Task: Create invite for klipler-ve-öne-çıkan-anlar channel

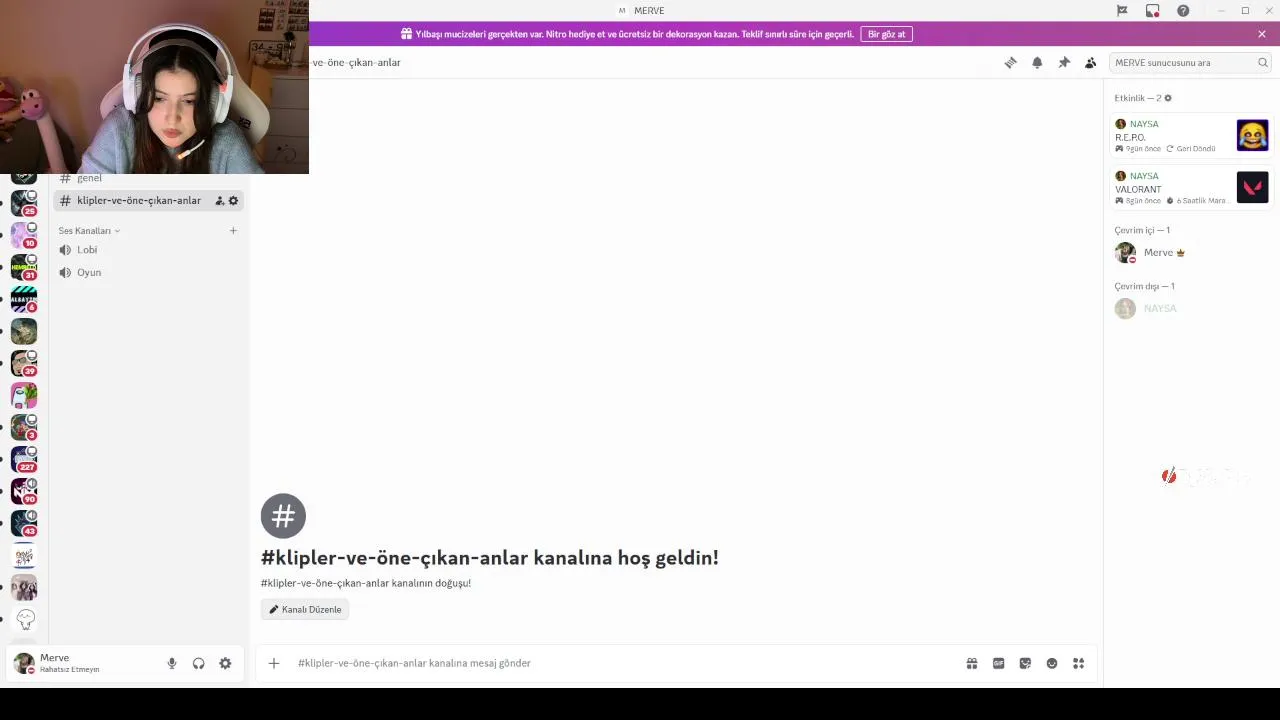Action: click(x=219, y=201)
